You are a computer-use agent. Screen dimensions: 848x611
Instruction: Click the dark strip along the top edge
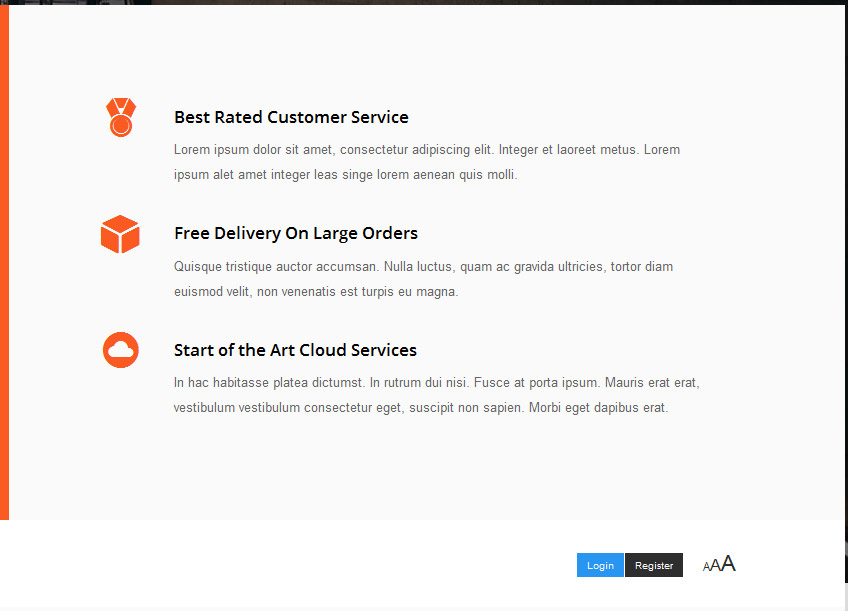(424, 2)
